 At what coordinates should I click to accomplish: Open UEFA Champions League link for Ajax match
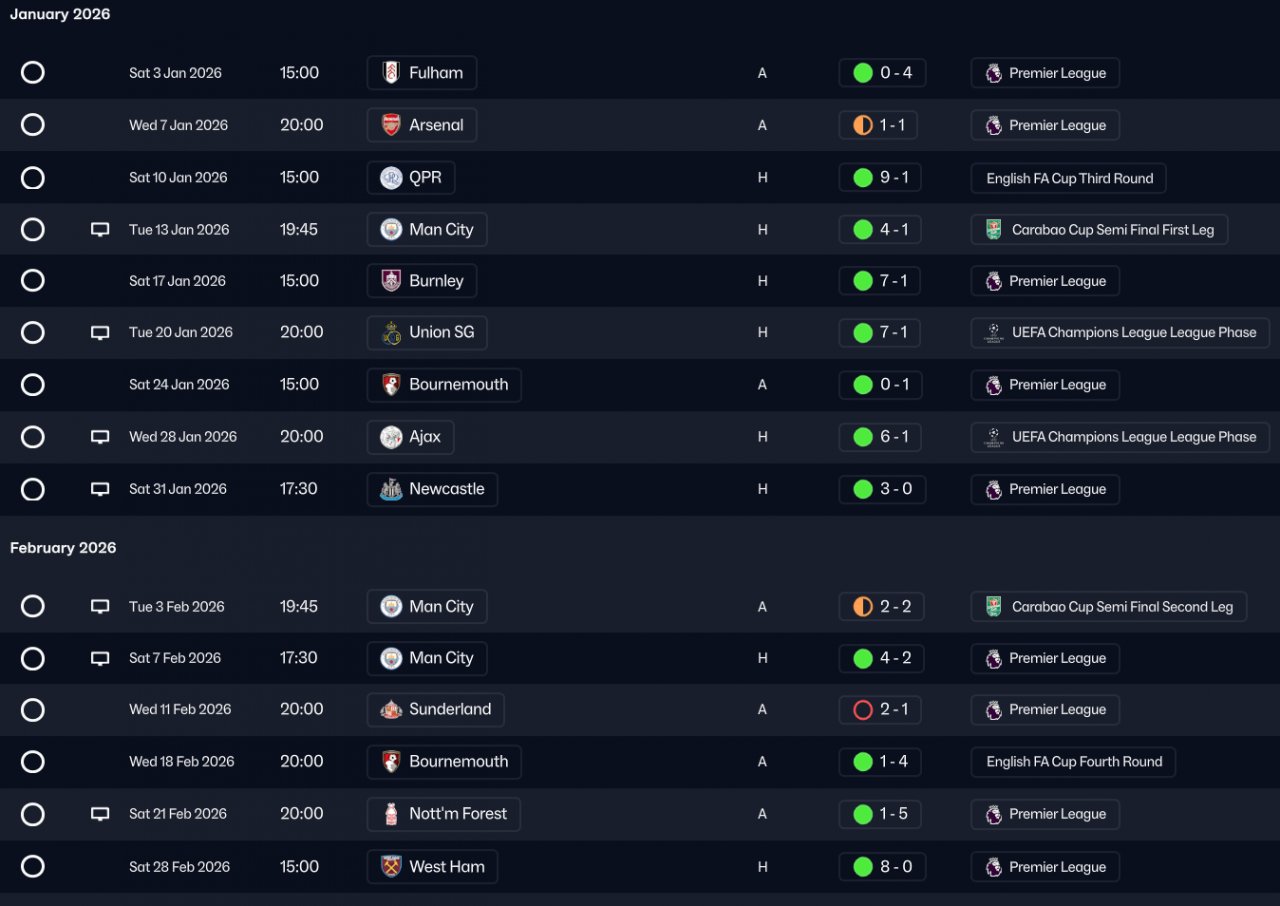[1120, 437]
